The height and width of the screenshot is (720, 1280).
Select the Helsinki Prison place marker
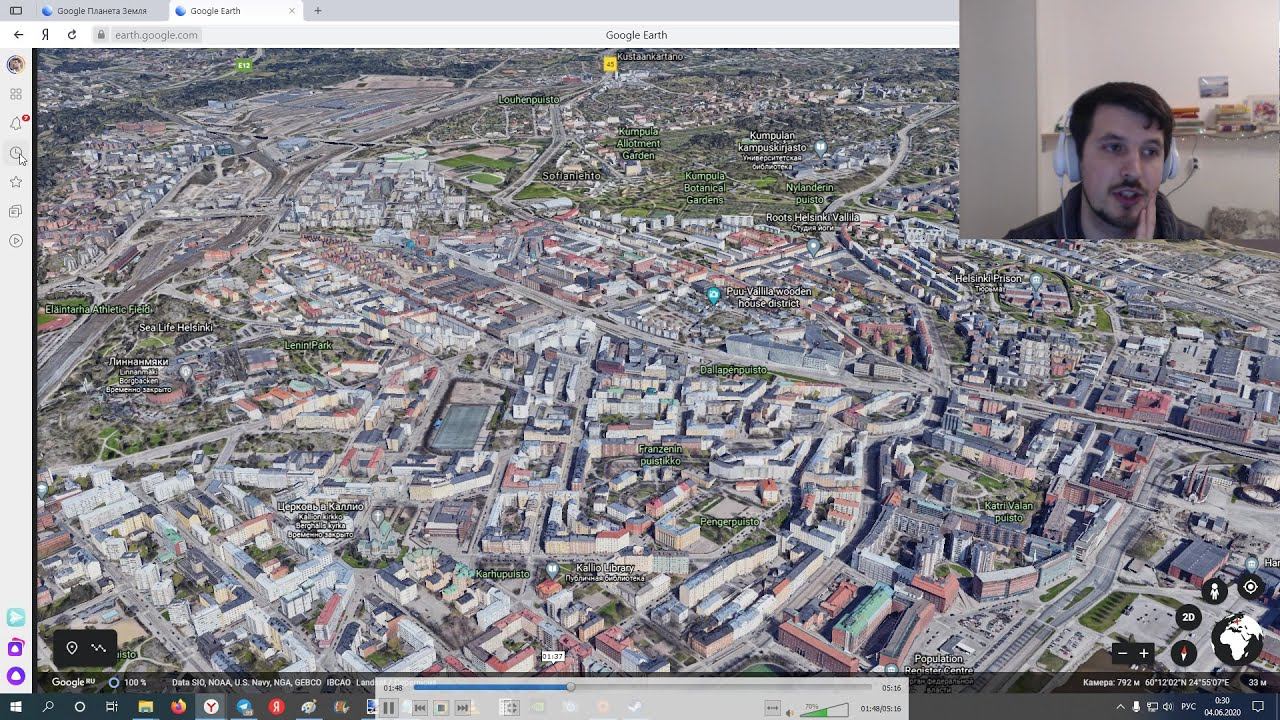[x=1036, y=281]
